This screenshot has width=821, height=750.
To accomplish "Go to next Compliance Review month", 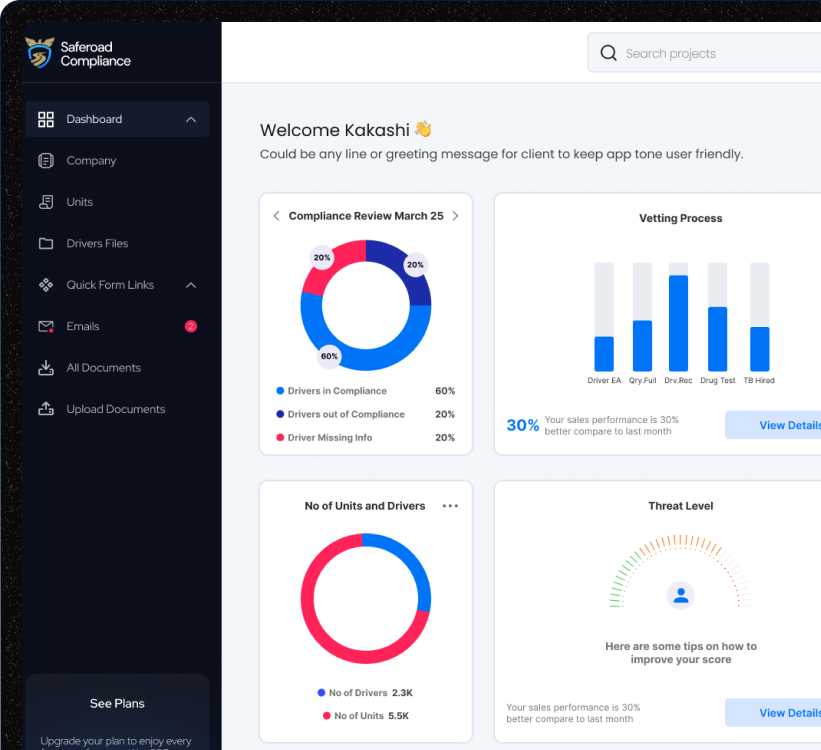I will pos(455,216).
